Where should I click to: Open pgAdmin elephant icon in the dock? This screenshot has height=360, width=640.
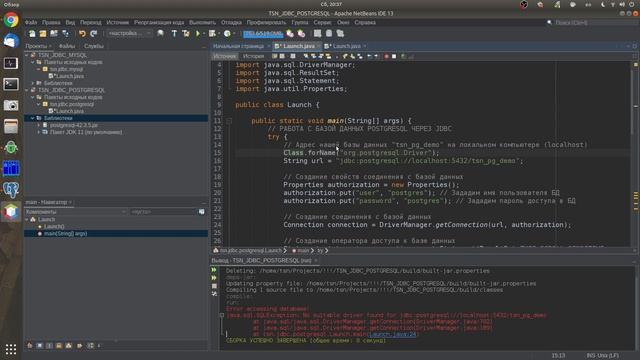point(11,190)
